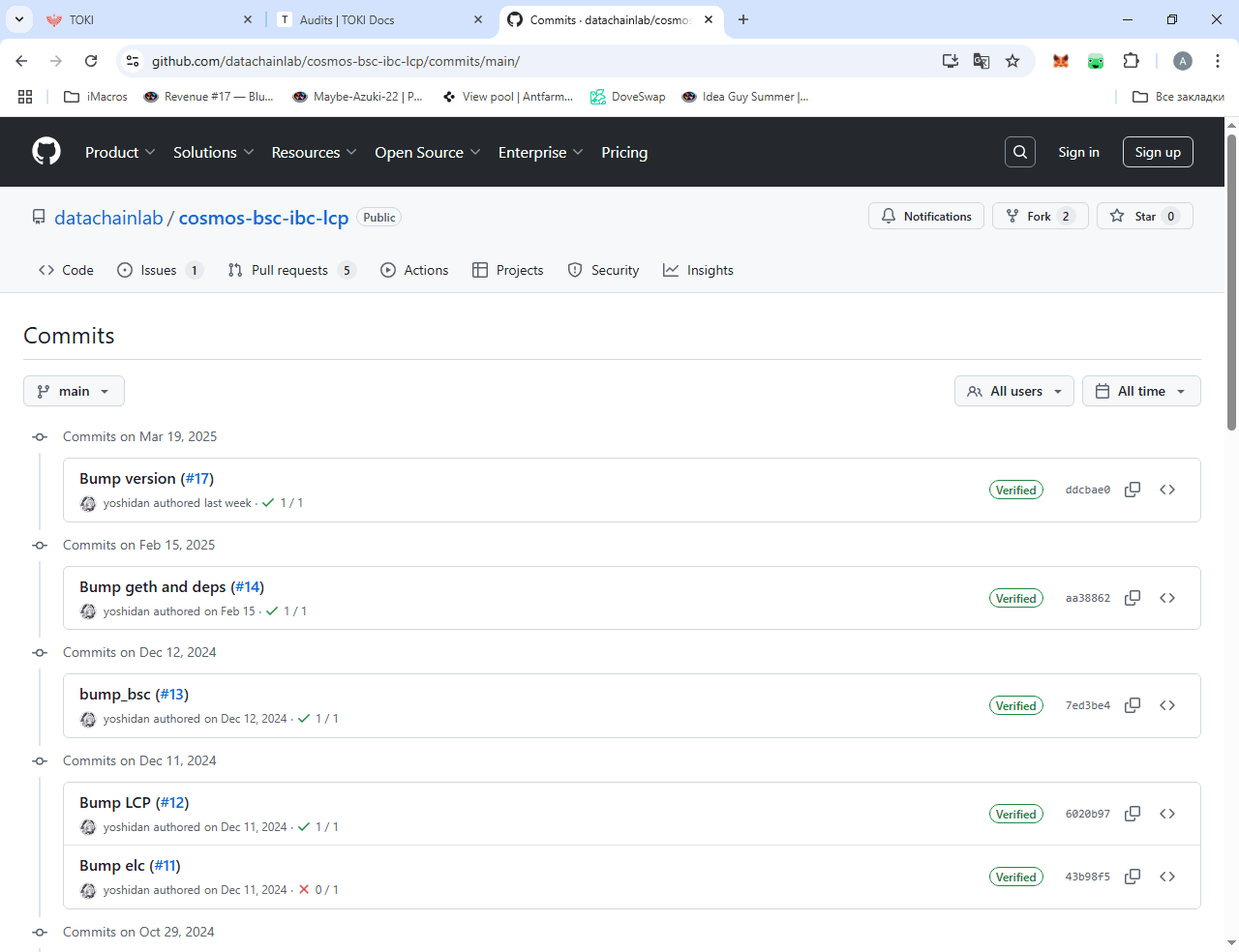Open DoveSwap bookmark
Viewport: 1239px width, 952px height.
(627, 97)
